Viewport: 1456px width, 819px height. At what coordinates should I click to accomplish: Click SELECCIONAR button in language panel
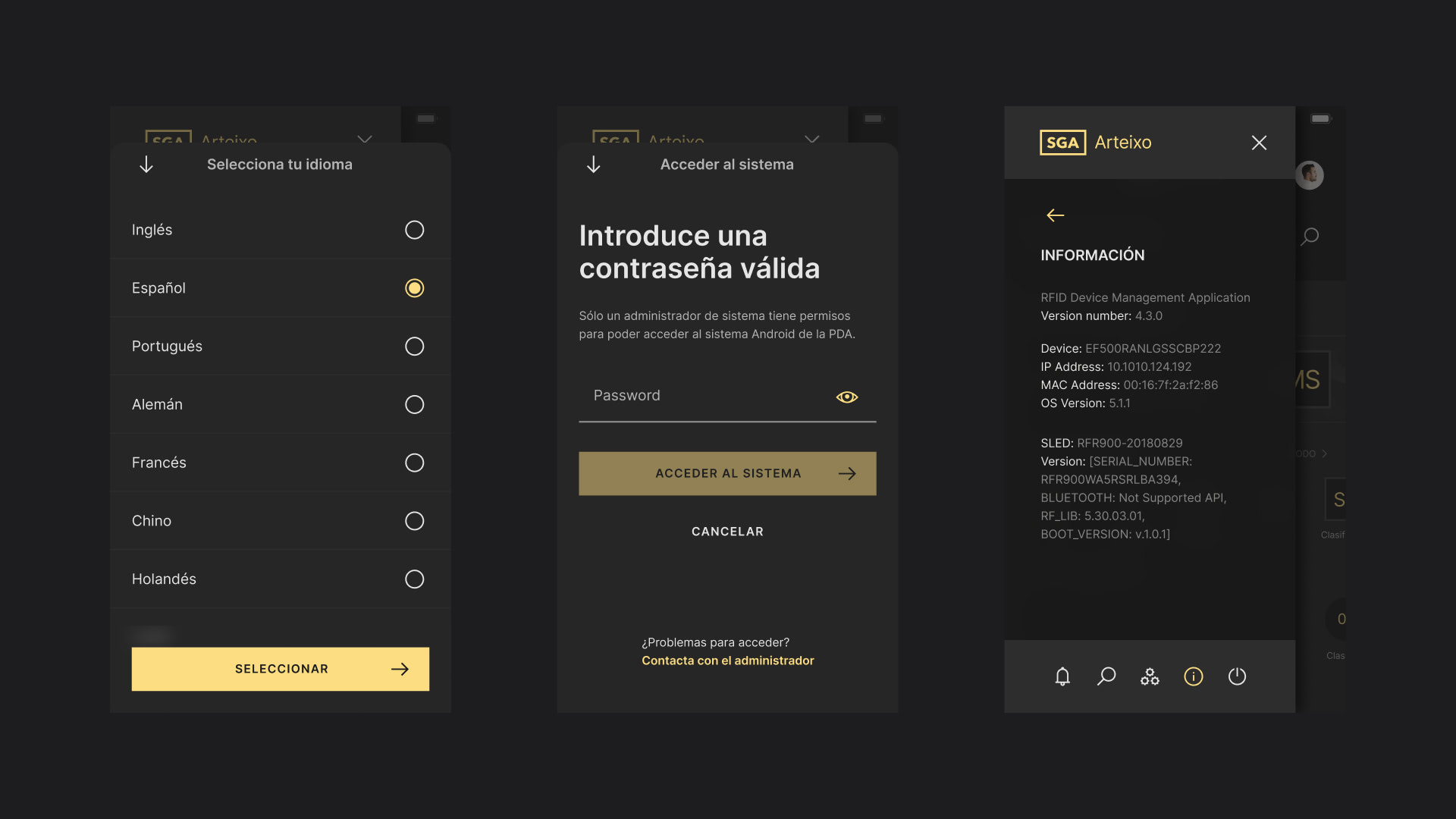tap(281, 669)
